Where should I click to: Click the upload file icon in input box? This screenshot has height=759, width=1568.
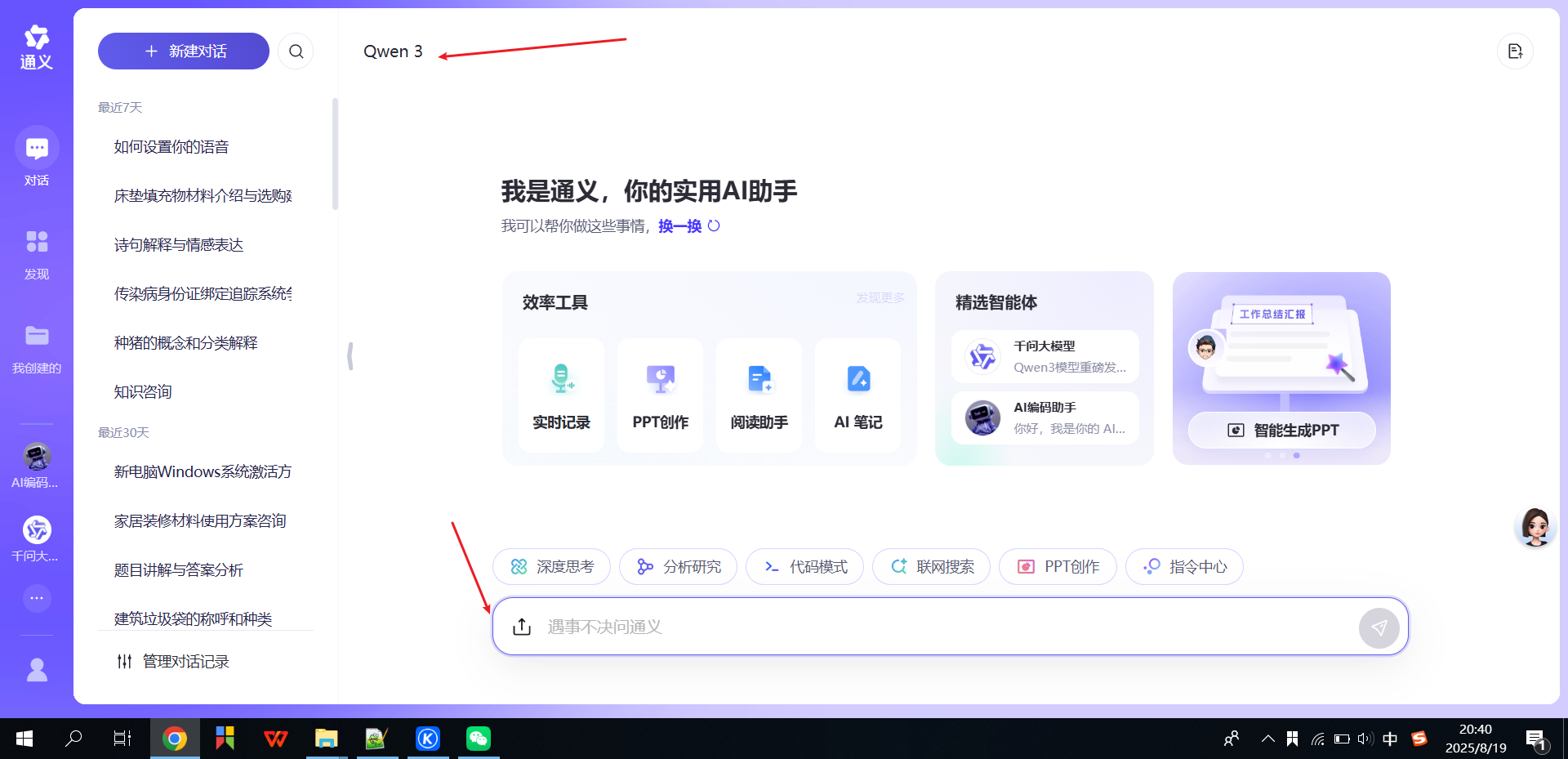pyautogui.click(x=522, y=627)
